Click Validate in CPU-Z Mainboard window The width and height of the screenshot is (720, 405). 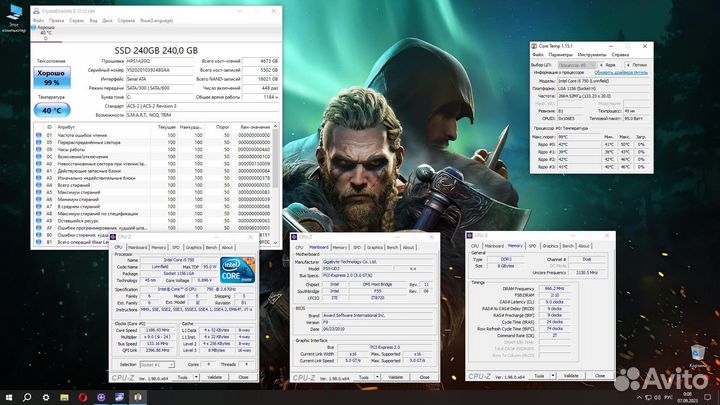click(x=395, y=377)
